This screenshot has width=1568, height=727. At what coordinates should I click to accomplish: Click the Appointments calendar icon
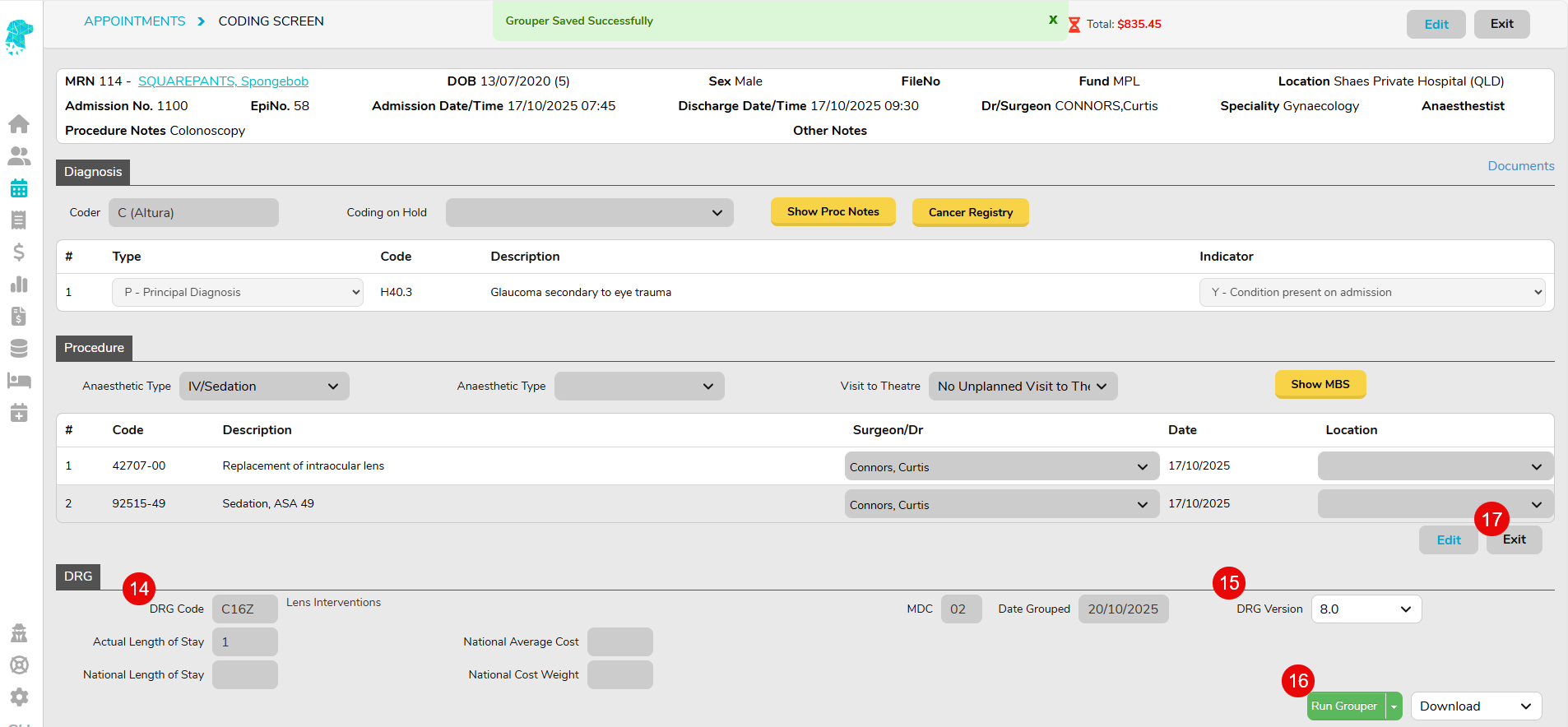pyautogui.click(x=19, y=188)
